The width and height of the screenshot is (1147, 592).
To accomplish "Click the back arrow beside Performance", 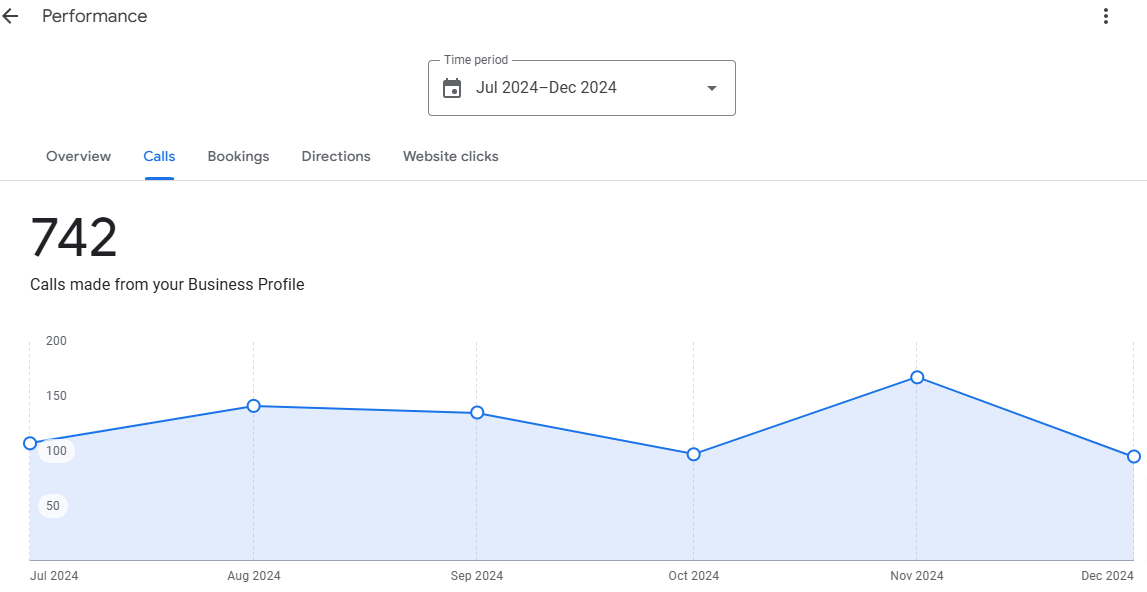I will coord(11,16).
